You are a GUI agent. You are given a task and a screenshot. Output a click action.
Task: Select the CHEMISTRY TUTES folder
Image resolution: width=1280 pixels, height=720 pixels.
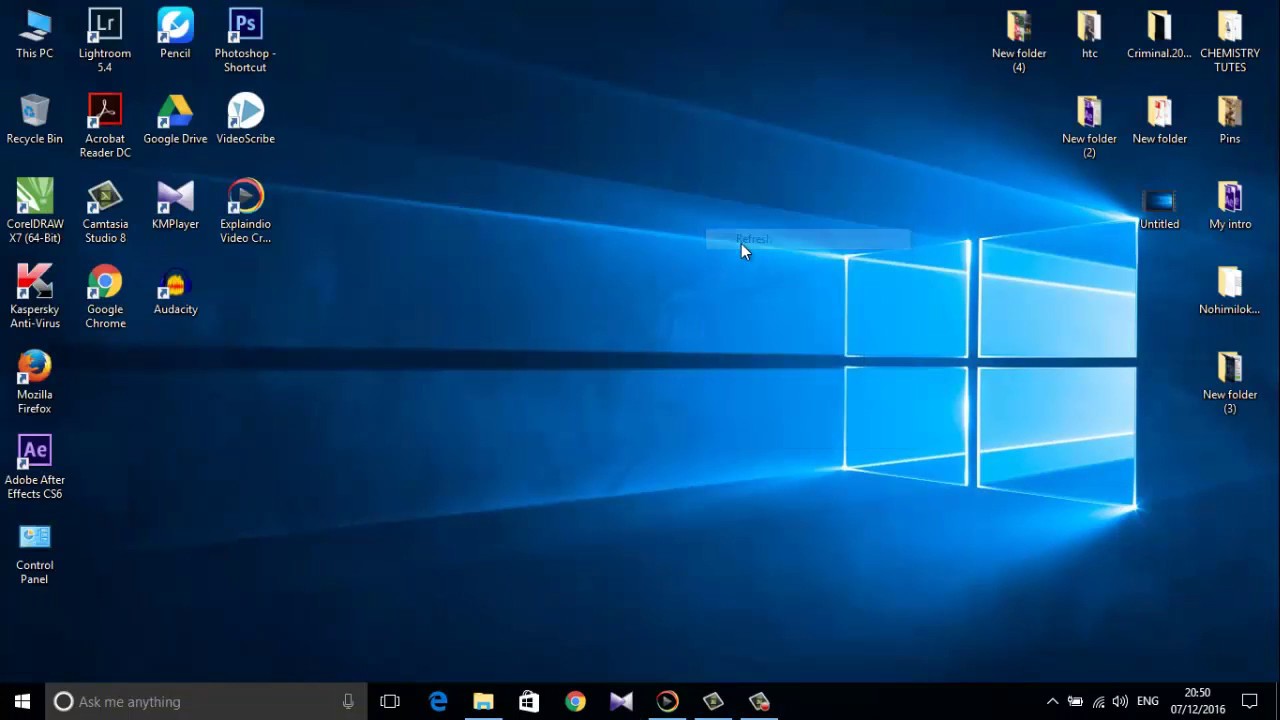(x=1230, y=40)
